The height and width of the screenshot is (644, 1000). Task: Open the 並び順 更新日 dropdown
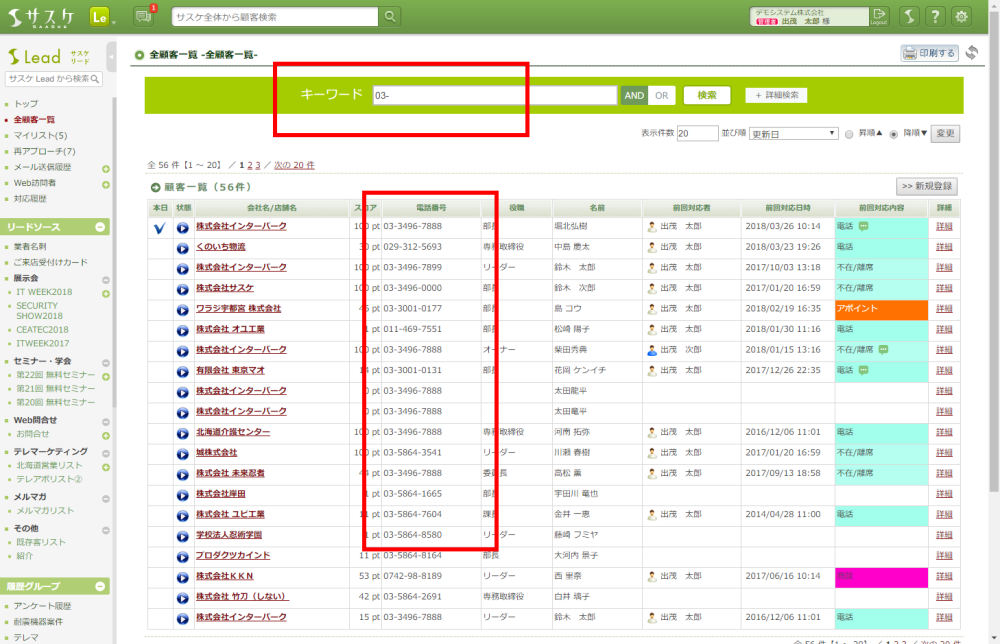coord(793,133)
